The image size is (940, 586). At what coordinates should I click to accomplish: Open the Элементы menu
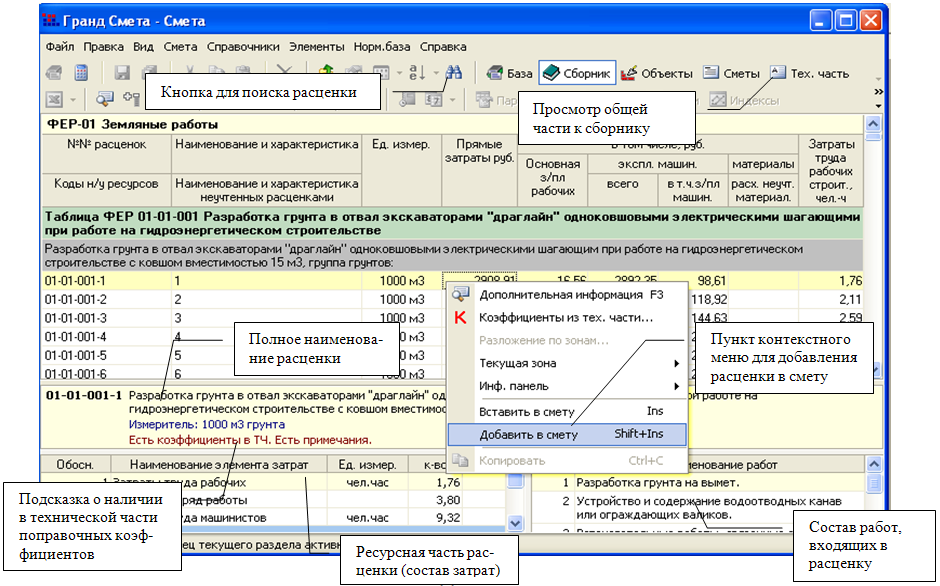click(317, 47)
